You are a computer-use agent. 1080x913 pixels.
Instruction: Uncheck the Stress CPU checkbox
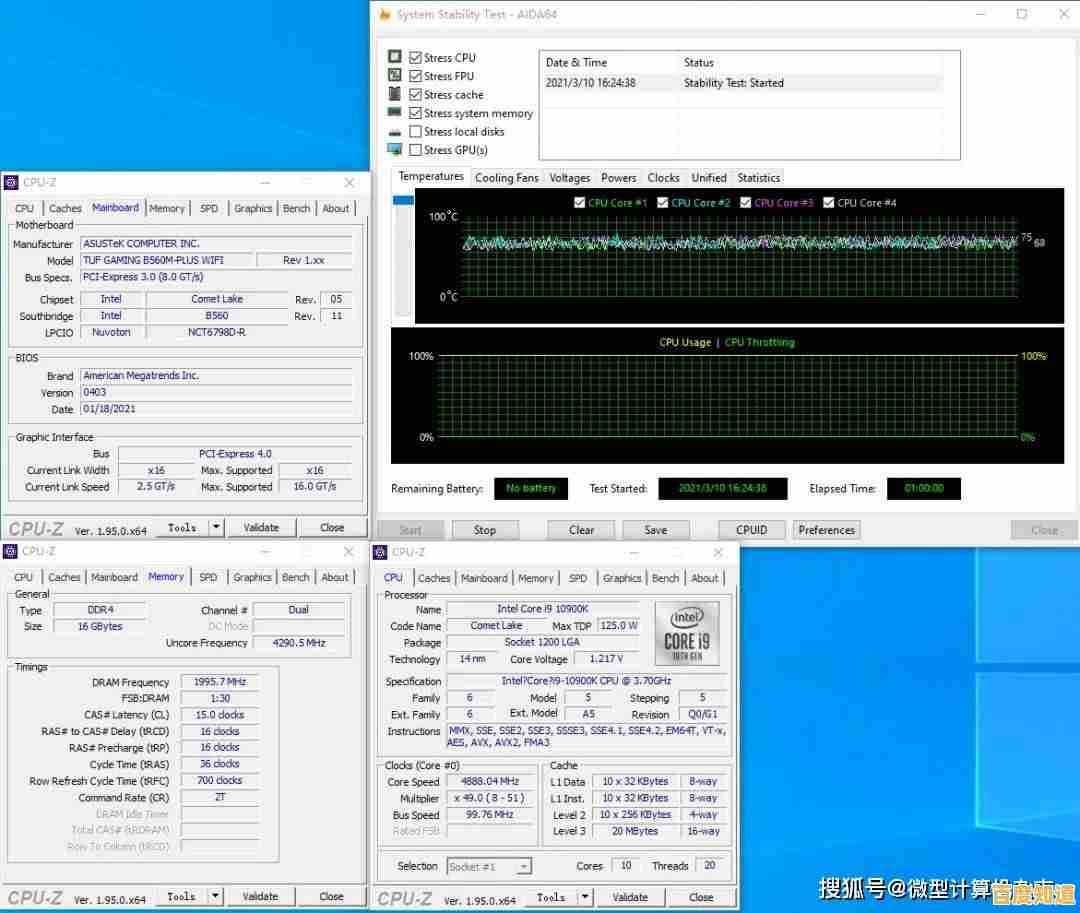click(x=415, y=58)
